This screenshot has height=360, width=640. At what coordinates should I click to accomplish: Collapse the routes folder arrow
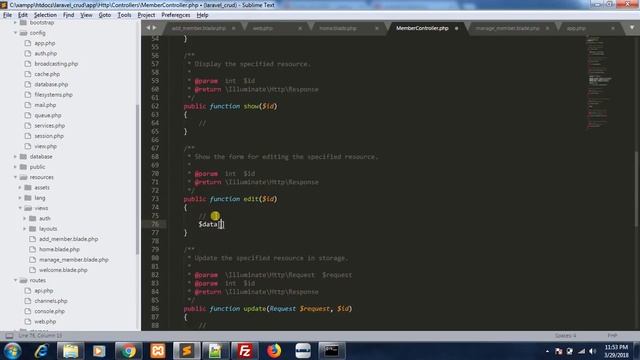click(16, 280)
